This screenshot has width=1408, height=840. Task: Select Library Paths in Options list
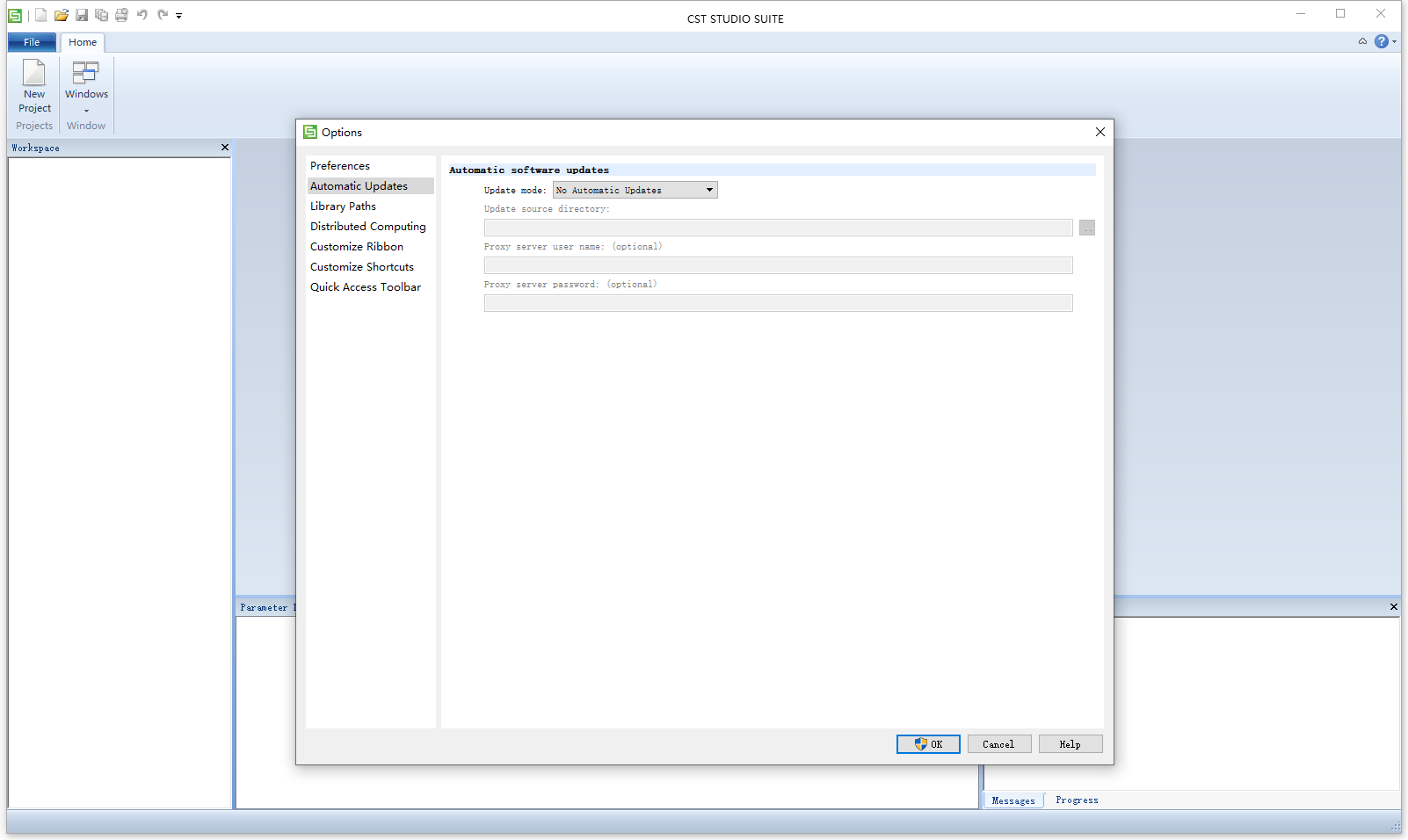click(370, 206)
